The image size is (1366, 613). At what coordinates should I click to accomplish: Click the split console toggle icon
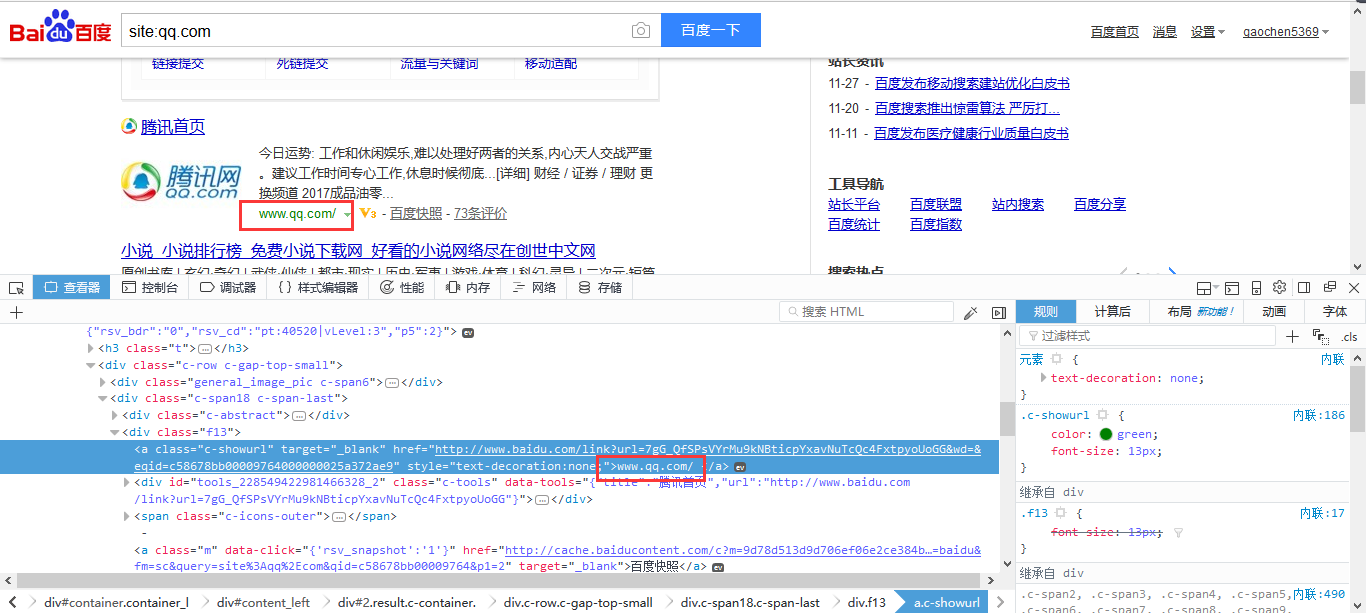pyautogui.click(x=1231, y=288)
